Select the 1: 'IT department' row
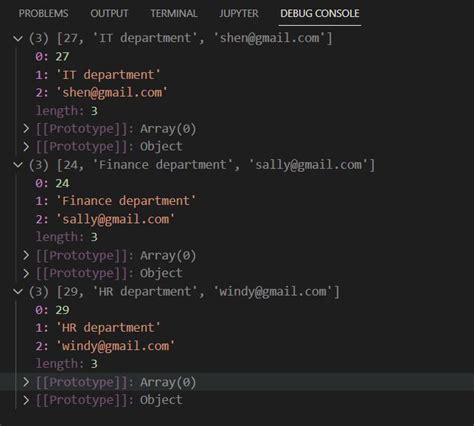474x426 pixels. coord(98,75)
